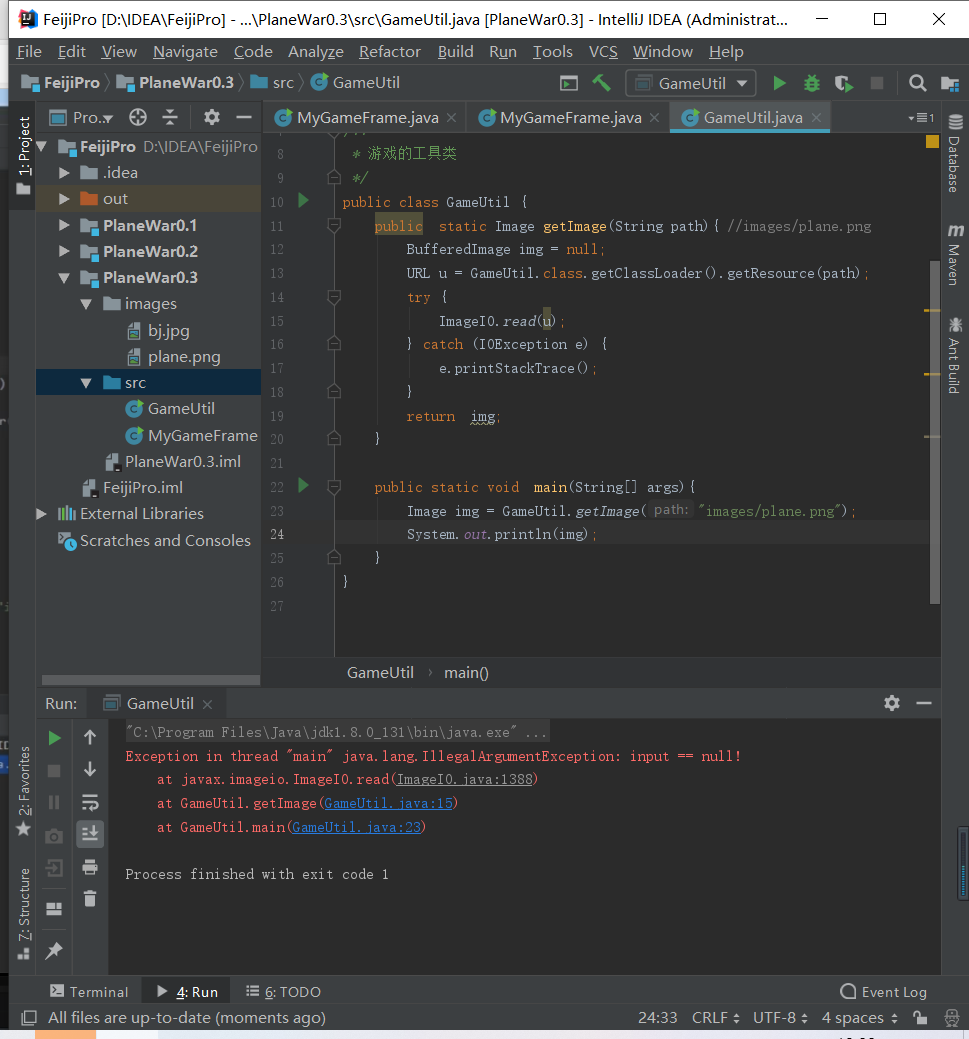The height and width of the screenshot is (1039, 969).
Task: Open Run panel settings gear
Action: 892,703
